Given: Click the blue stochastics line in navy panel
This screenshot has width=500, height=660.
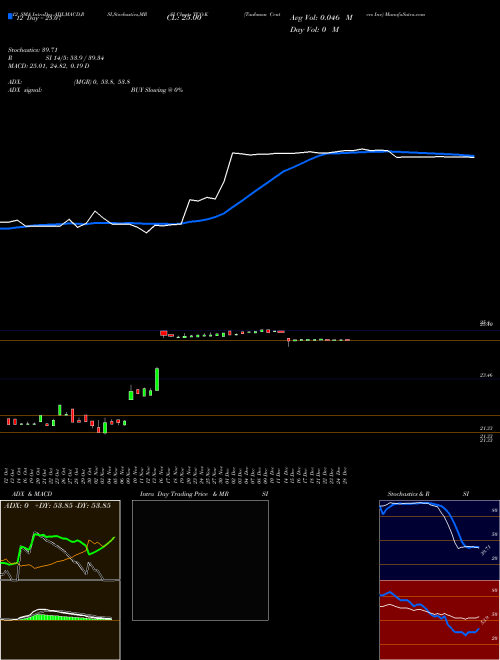Looking at the screenshot, I should coord(454,526).
